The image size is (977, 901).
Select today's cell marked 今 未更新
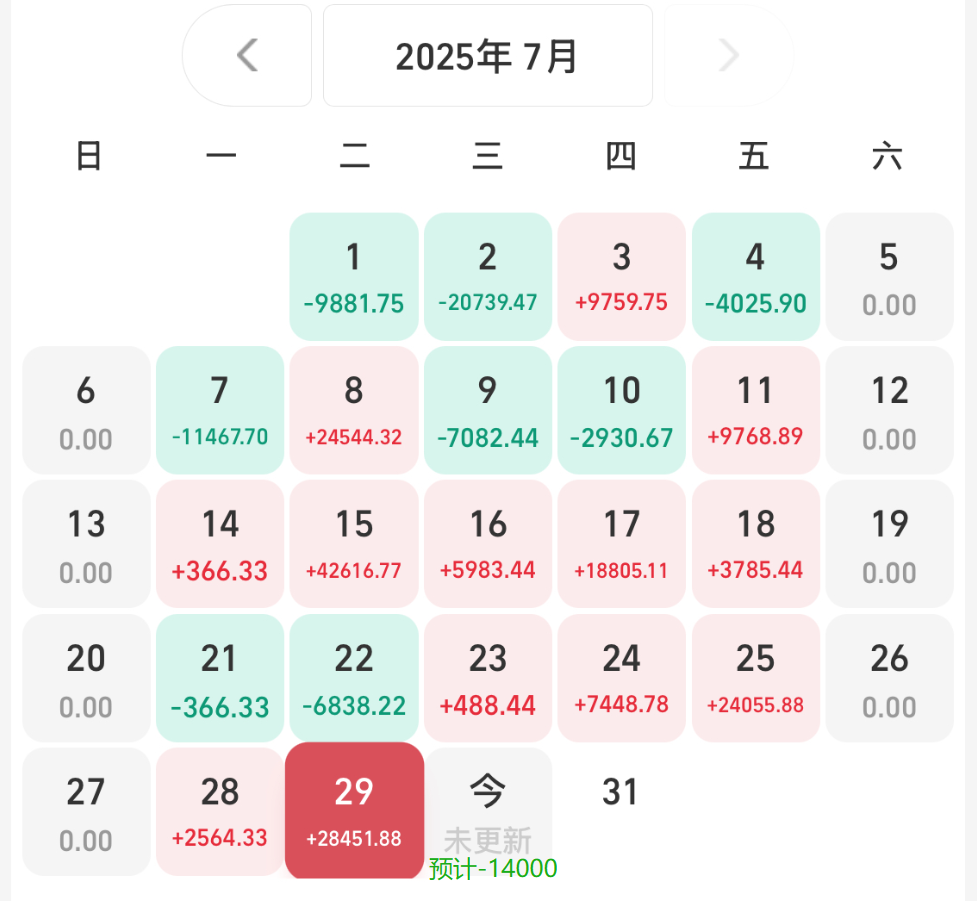pos(488,812)
